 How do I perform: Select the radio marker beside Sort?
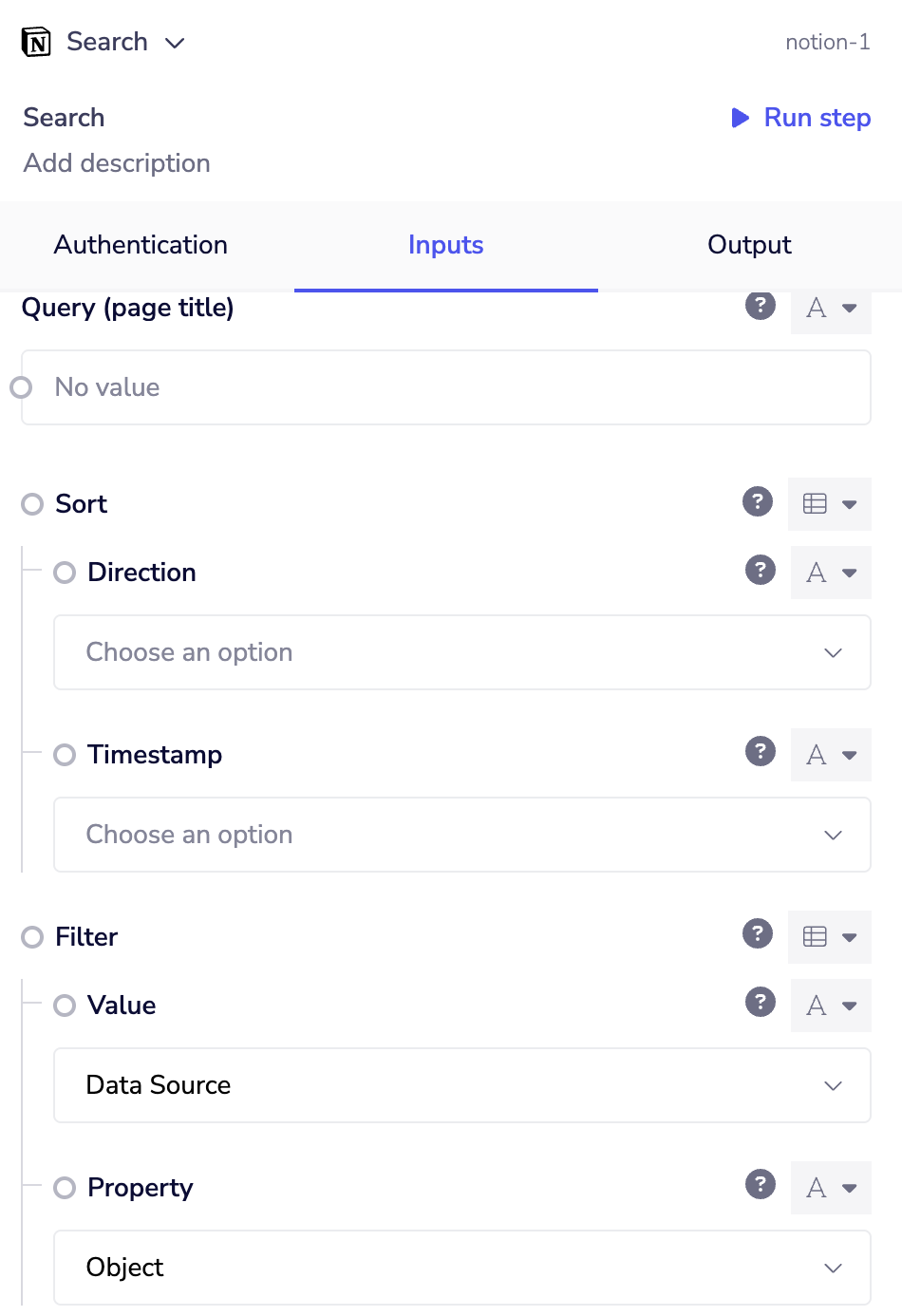tap(30, 504)
